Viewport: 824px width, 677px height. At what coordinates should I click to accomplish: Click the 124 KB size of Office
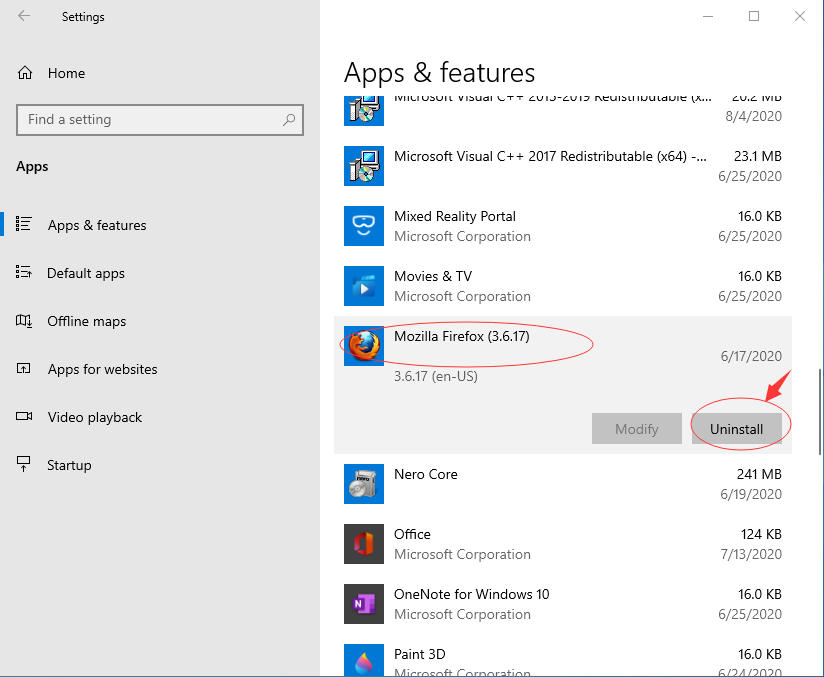pyautogui.click(x=761, y=534)
